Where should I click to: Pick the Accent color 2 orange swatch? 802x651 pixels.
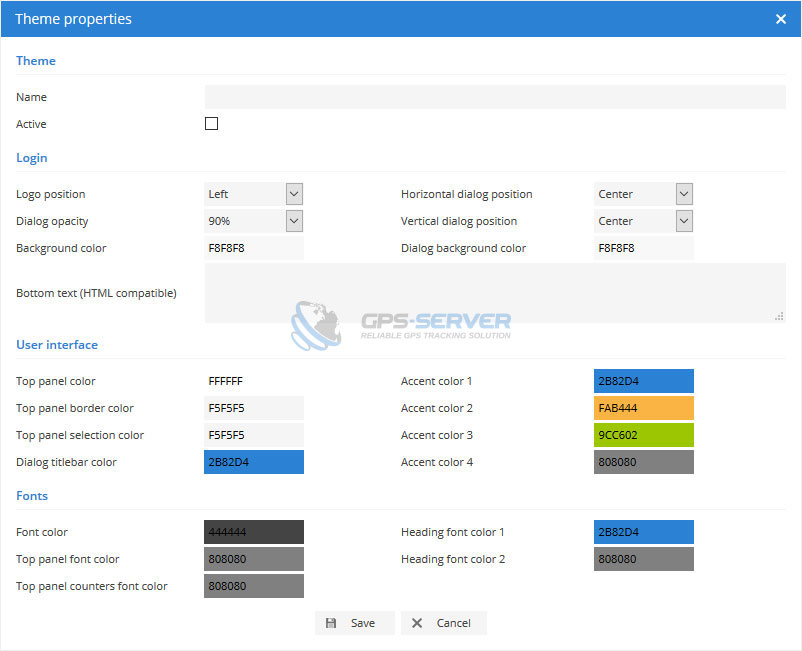click(x=643, y=408)
